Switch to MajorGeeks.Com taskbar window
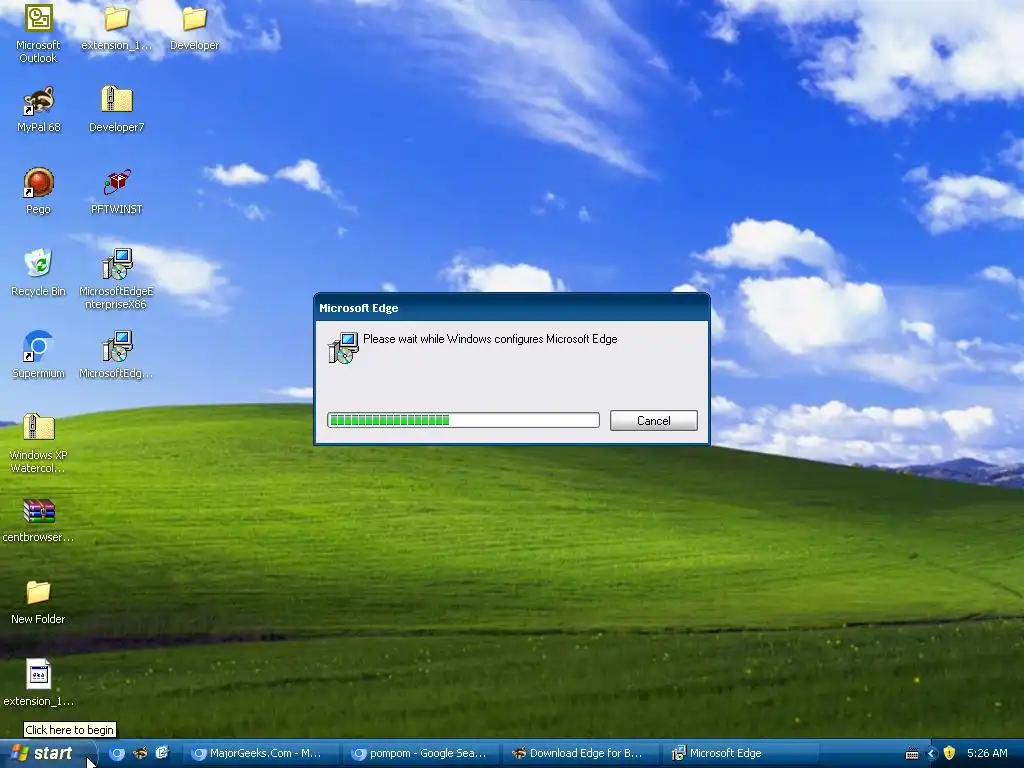This screenshot has height=768, width=1024. pyautogui.click(x=261, y=753)
